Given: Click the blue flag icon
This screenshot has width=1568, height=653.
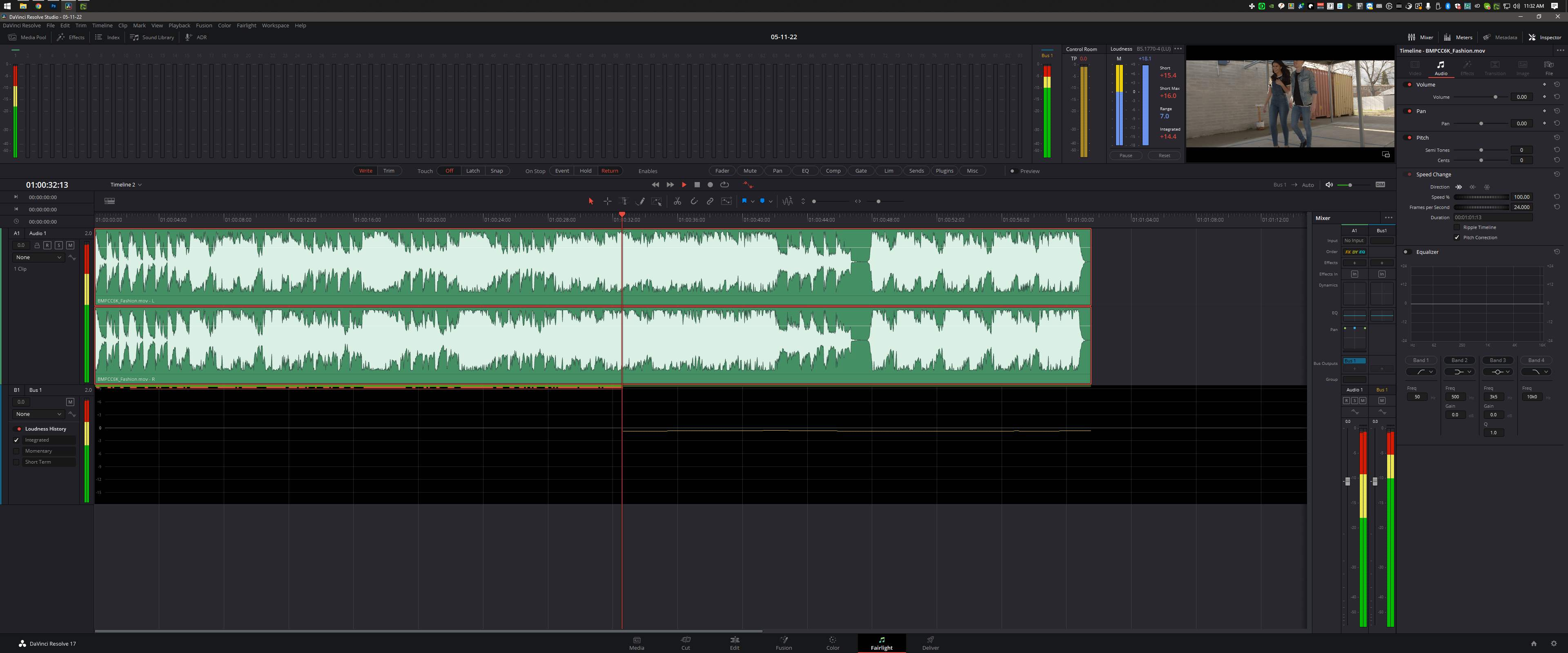Looking at the screenshot, I should [x=744, y=201].
